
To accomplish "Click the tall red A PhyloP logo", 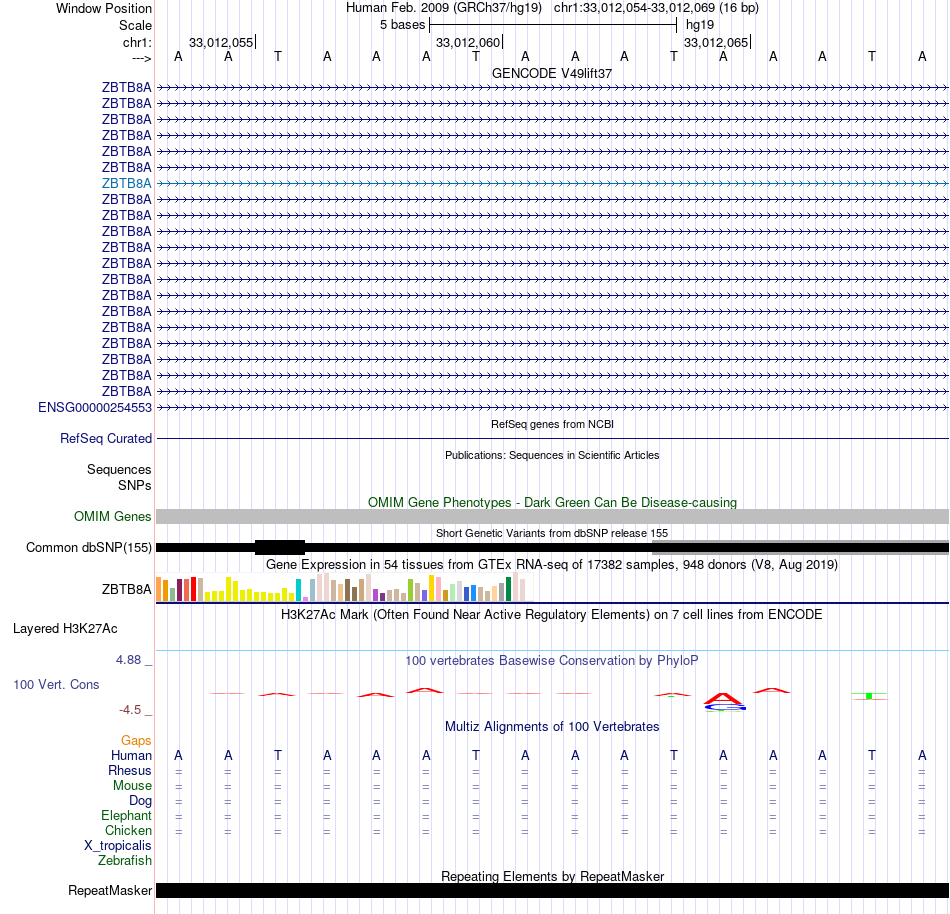I will 724,698.
